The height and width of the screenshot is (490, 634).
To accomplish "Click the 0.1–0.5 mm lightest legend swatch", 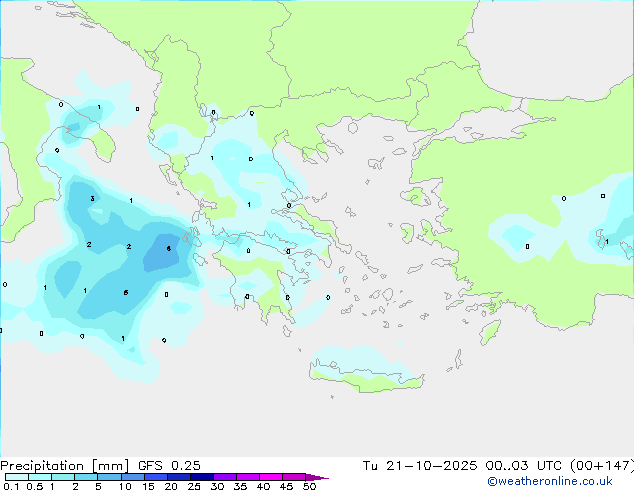I will click(x=17, y=477).
